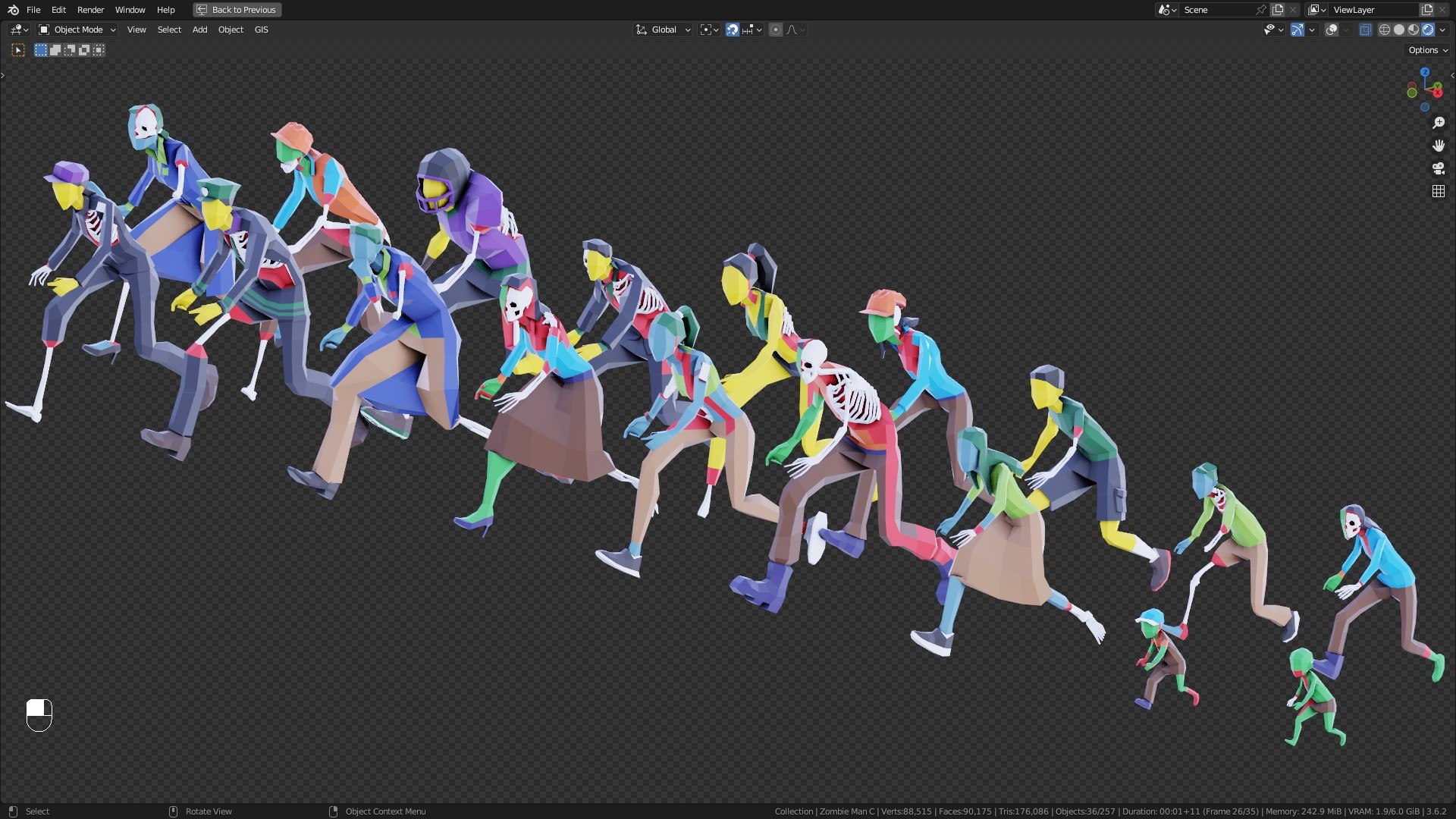This screenshot has height=819, width=1456.
Task: Toggle Proportional Editing circle button
Action: click(776, 30)
